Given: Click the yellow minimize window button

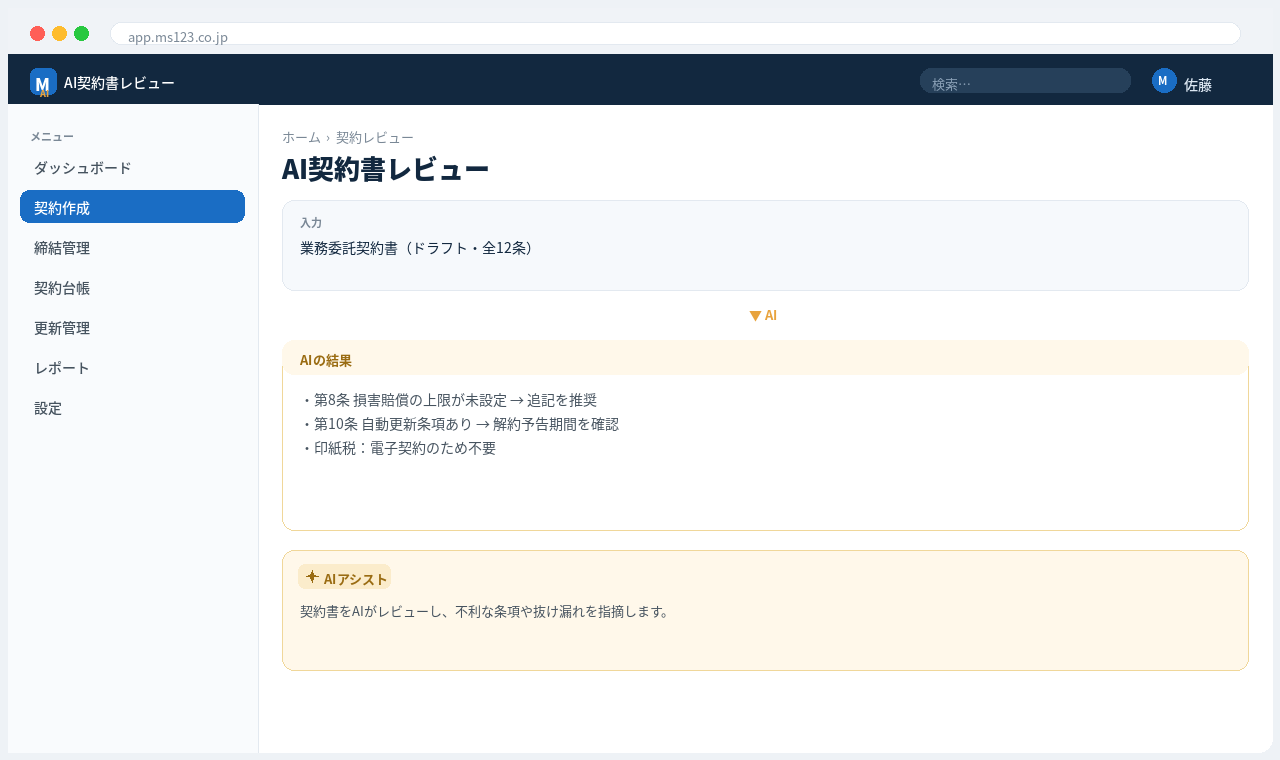Looking at the screenshot, I should [59, 34].
